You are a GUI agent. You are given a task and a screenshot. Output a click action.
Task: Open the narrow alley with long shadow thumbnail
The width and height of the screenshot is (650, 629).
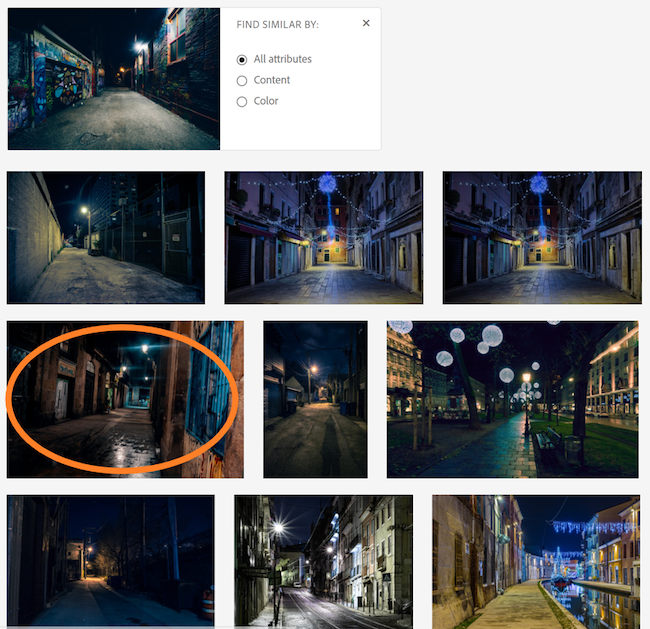pos(315,399)
